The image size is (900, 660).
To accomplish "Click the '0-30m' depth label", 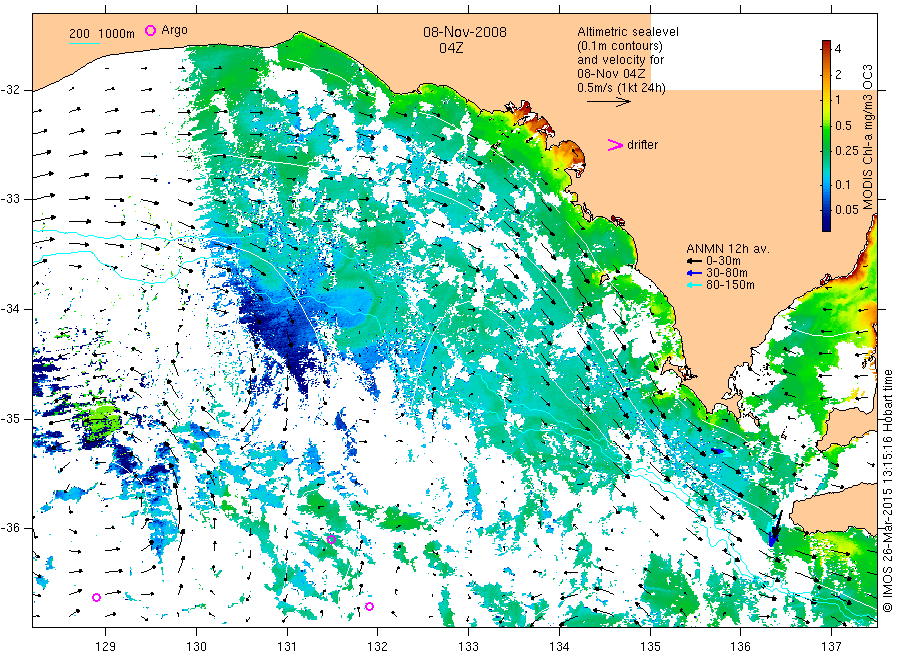I will point(723,261).
